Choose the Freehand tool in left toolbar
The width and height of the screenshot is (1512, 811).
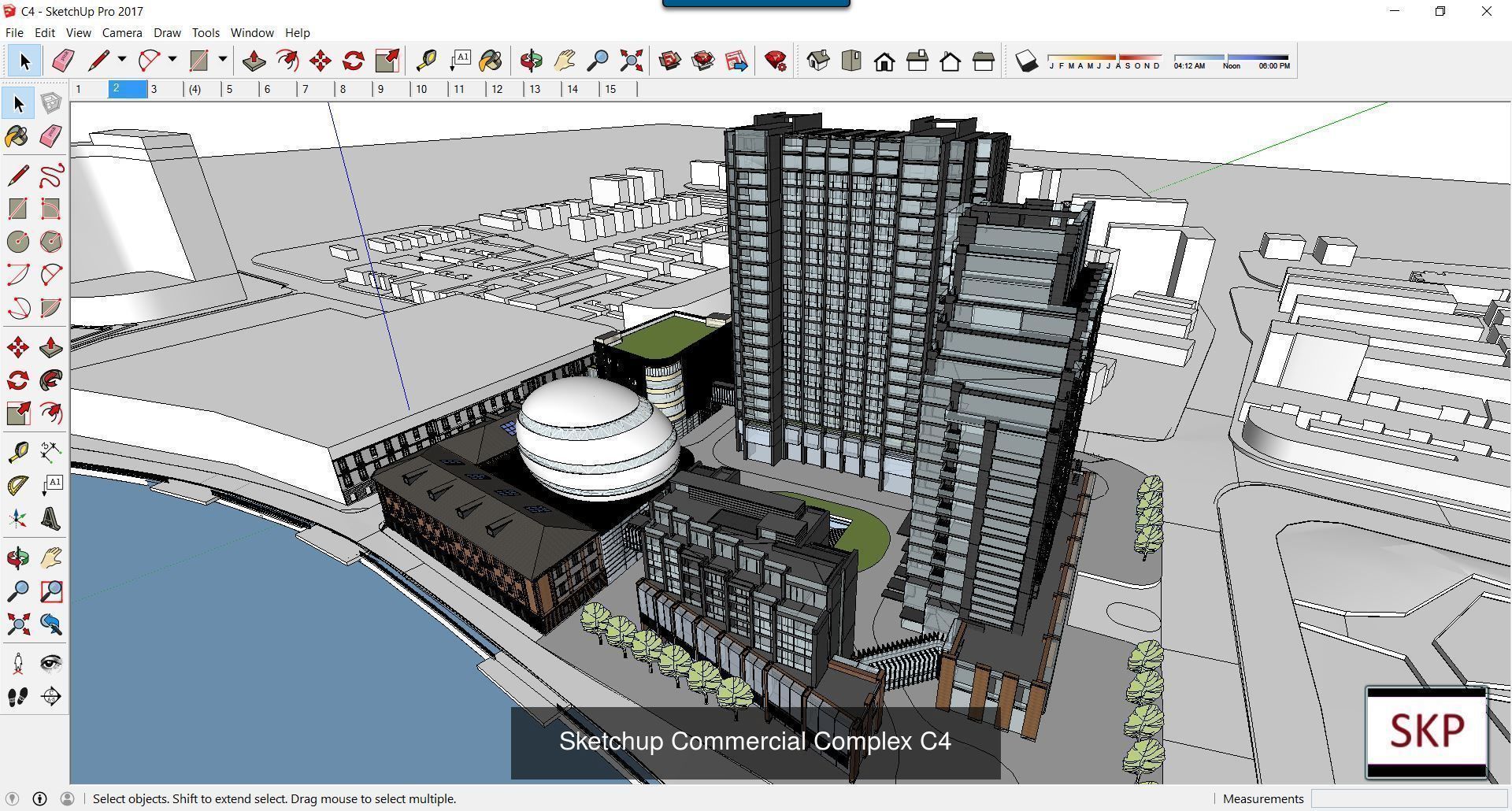pyautogui.click(x=51, y=175)
